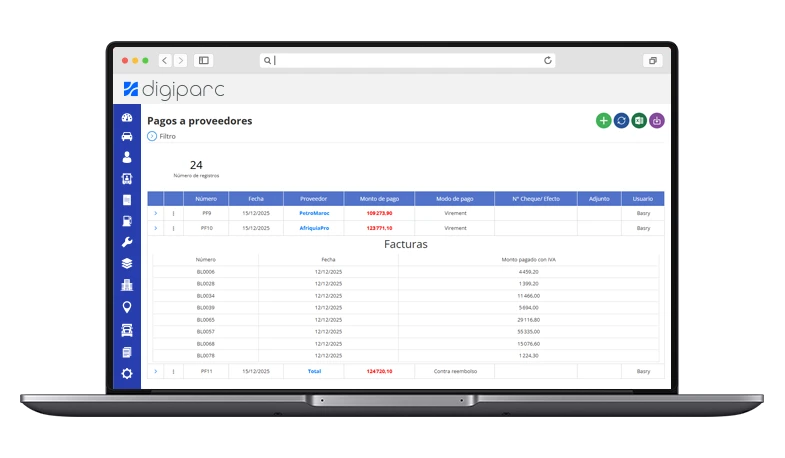Click the blue refresh icon
This screenshot has height=458, width=785.
pyautogui.click(x=621, y=121)
